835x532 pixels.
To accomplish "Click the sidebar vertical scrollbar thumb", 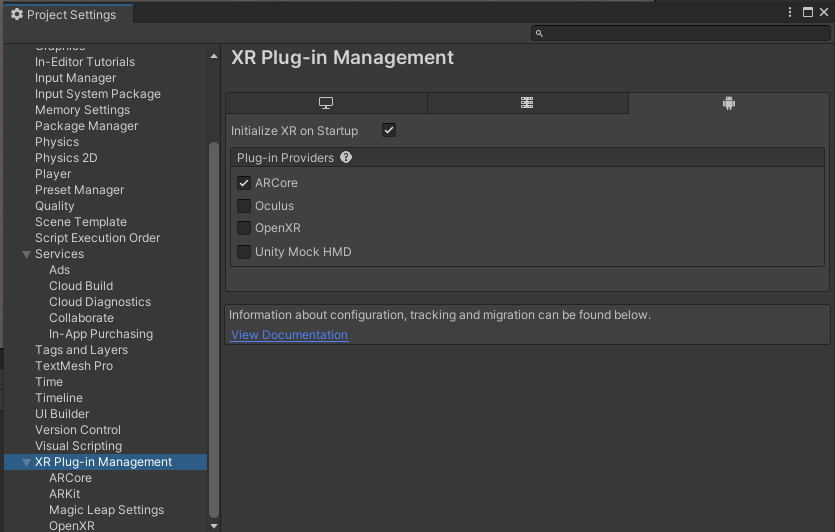I will pyautogui.click(x=214, y=330).
